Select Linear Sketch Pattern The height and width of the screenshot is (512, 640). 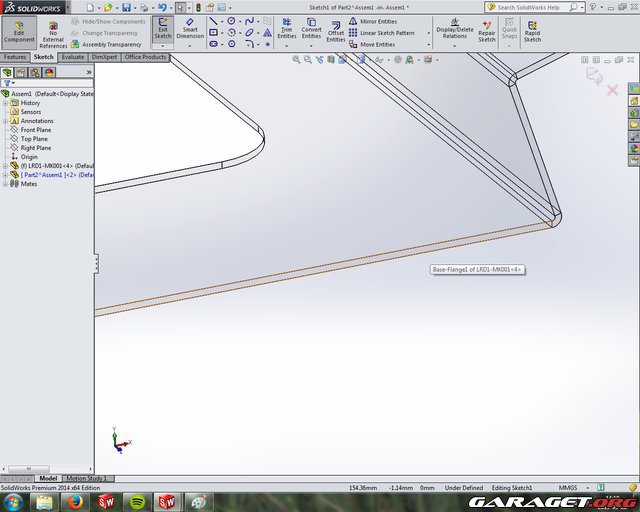click(387, 33)
